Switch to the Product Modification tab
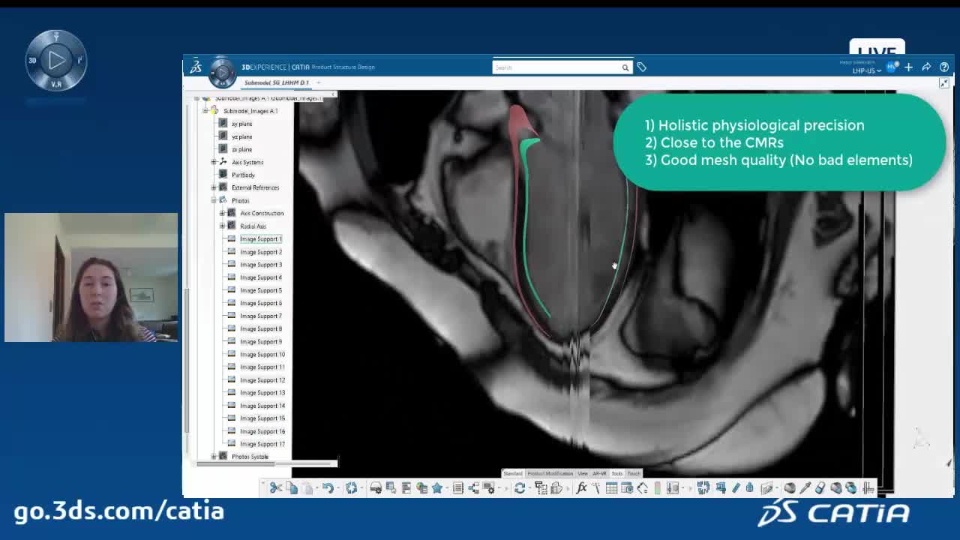 pyautogui.click(x=550, y=474)
